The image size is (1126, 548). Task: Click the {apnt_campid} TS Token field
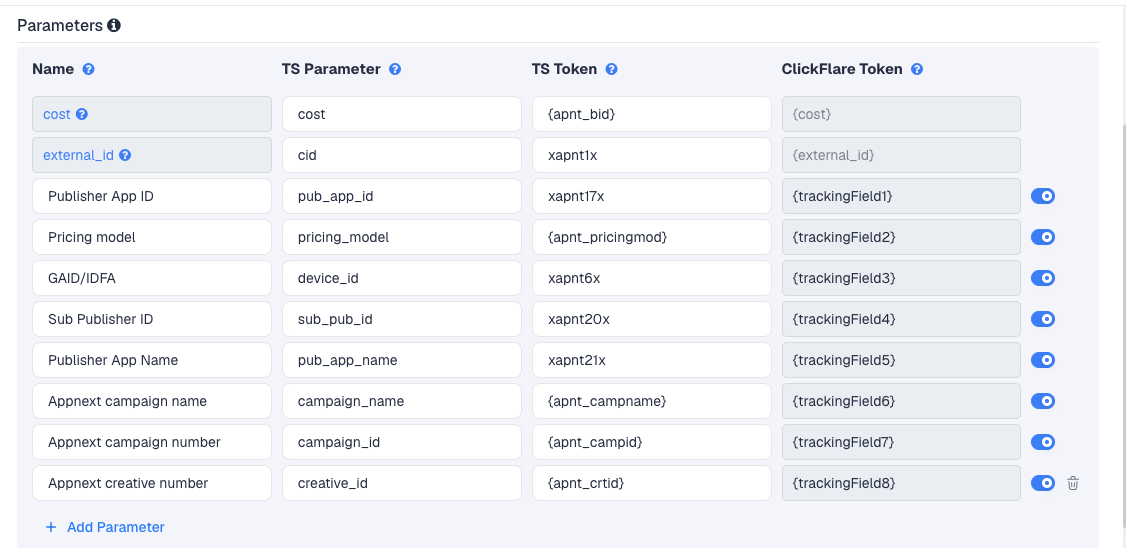(651, 442)
